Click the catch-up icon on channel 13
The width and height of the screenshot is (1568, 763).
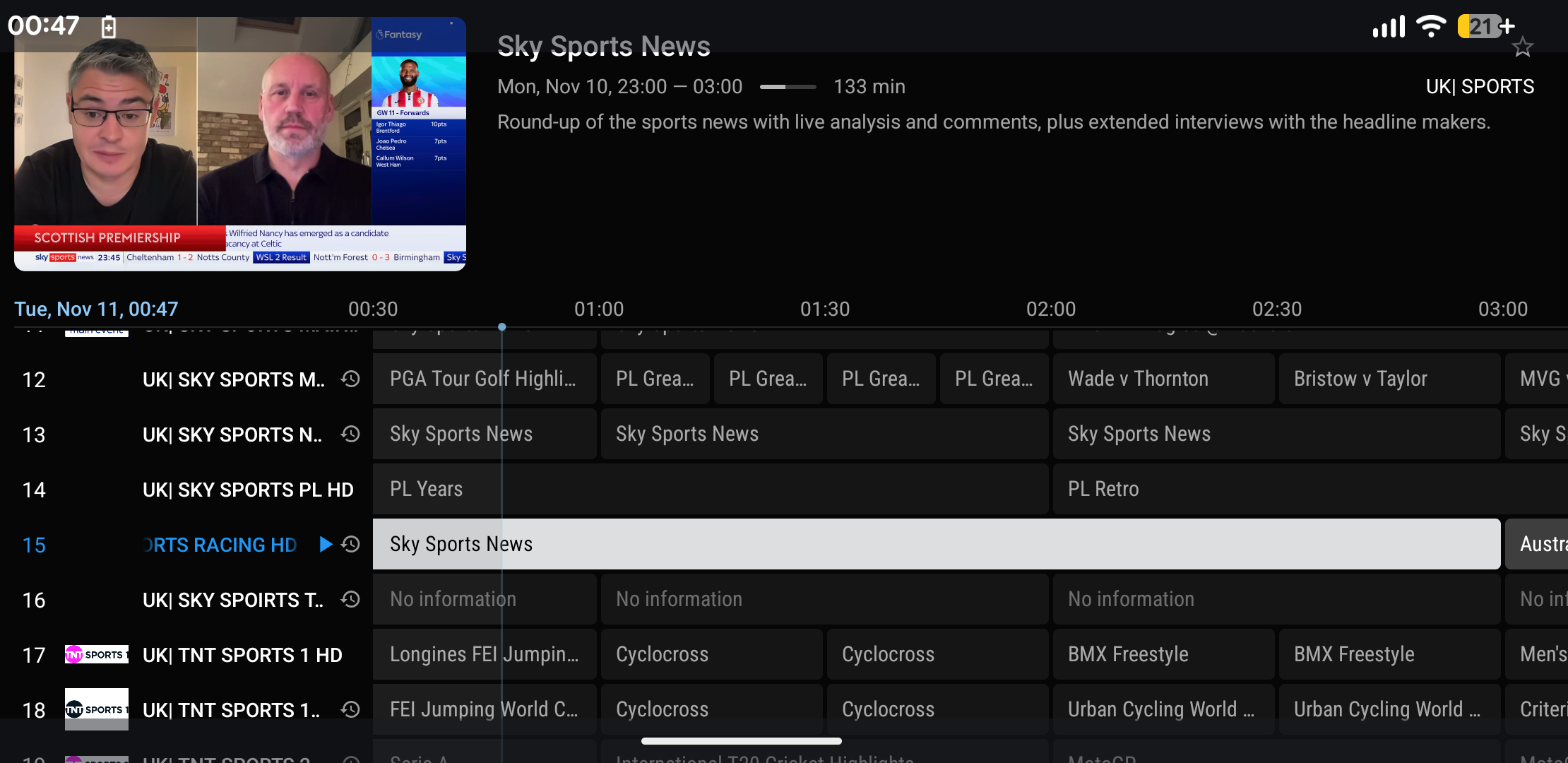[350, 434]
